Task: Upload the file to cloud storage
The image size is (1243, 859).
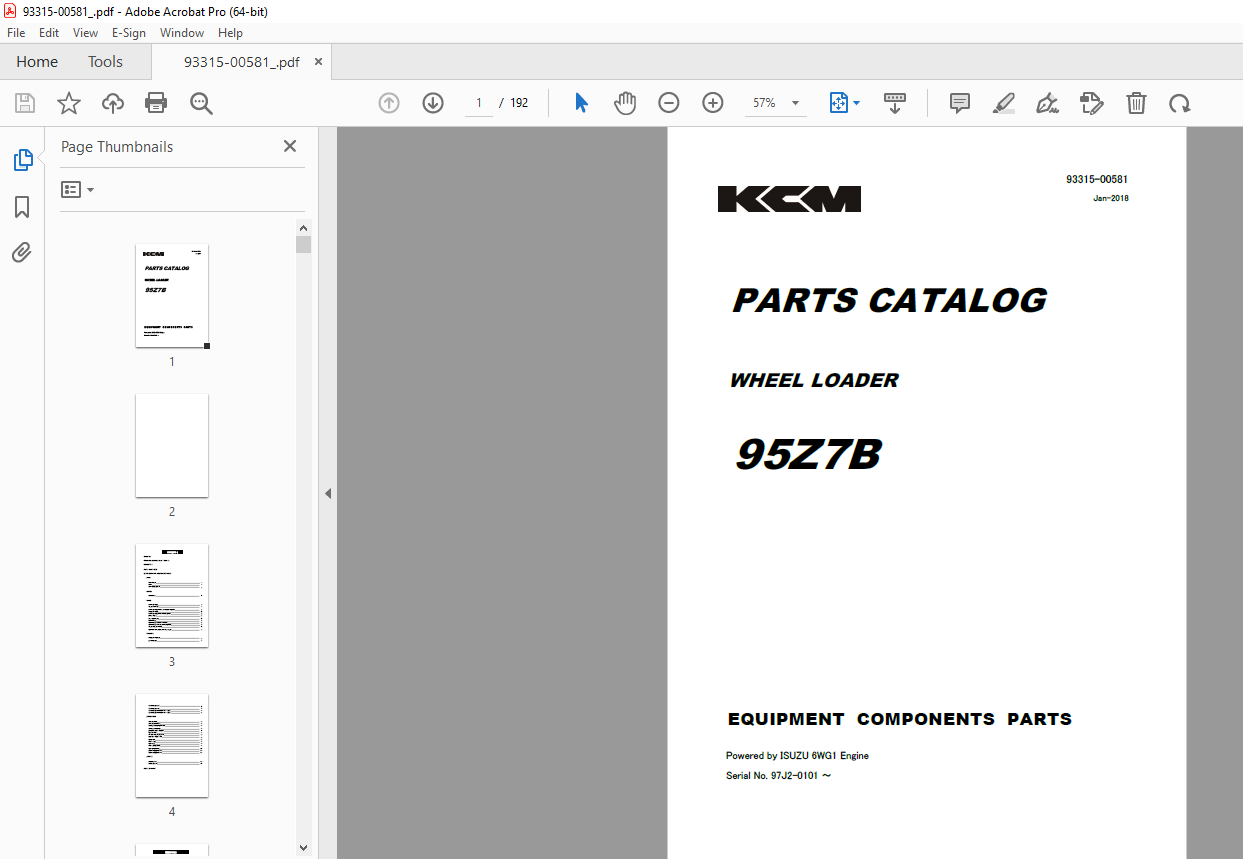Action: [113, 103]
